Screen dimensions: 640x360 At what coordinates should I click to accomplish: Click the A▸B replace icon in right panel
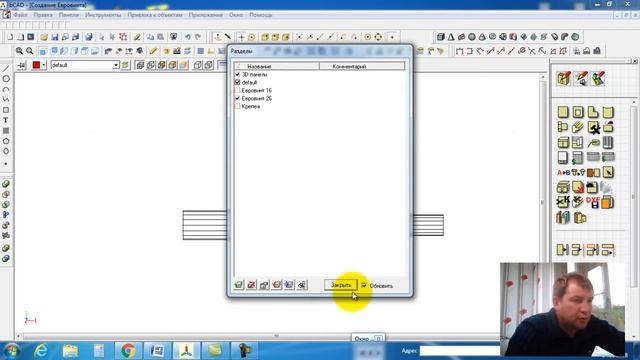click(563, 173)
